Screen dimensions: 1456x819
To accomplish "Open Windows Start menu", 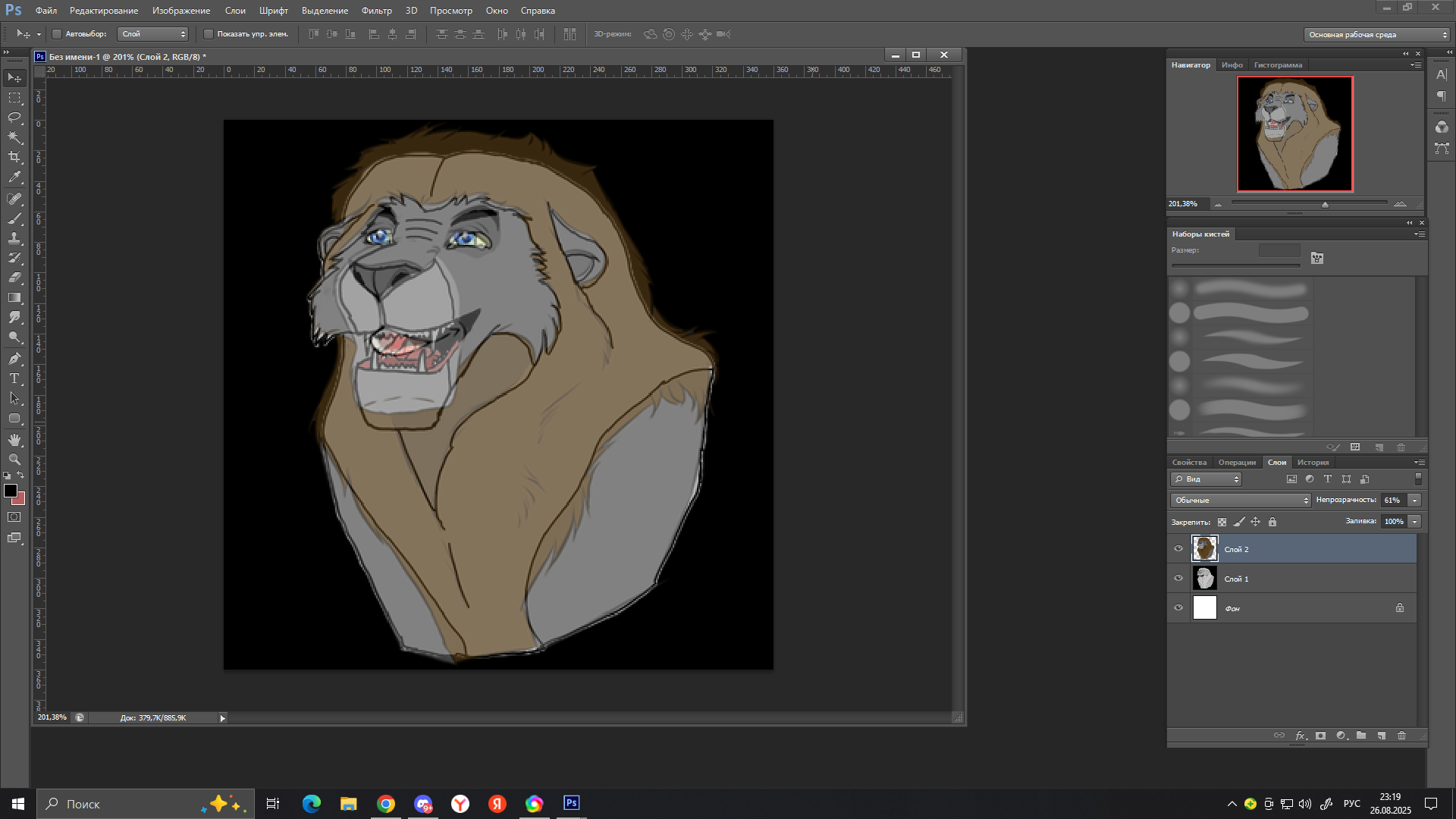I will coord(18,804).
